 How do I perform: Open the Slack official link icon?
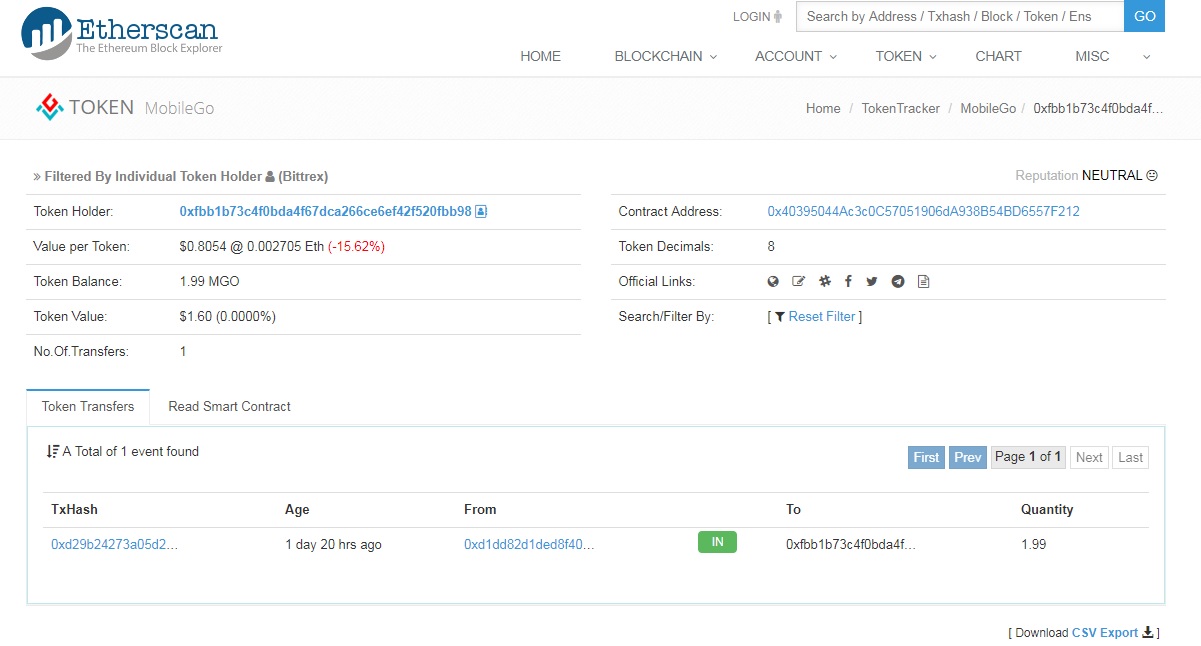(x=824, y=282)
